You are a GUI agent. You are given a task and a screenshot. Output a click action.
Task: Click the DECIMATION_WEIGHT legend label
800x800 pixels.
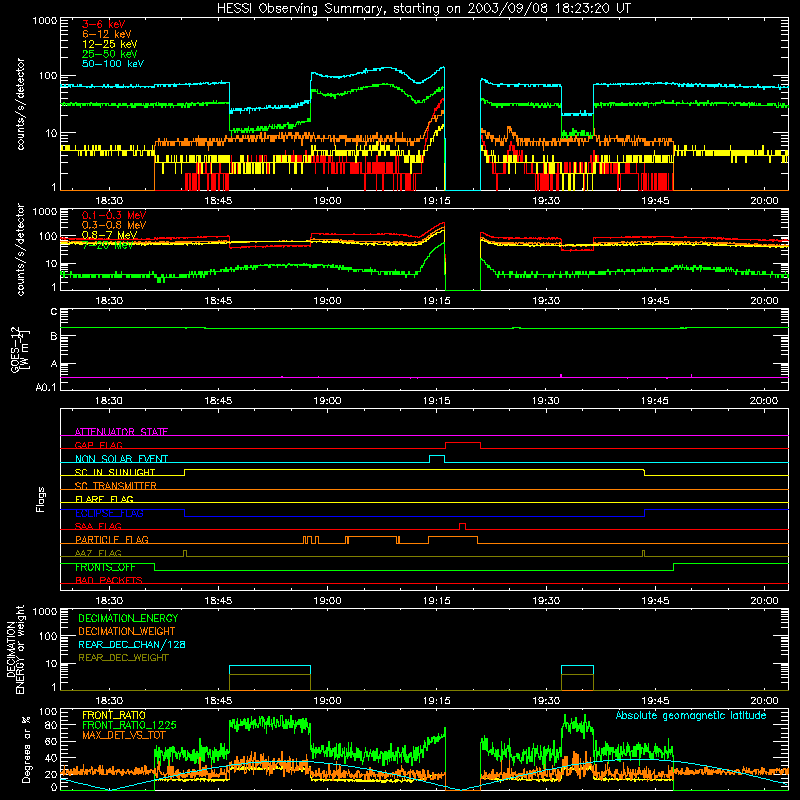(x=127, y=631)
